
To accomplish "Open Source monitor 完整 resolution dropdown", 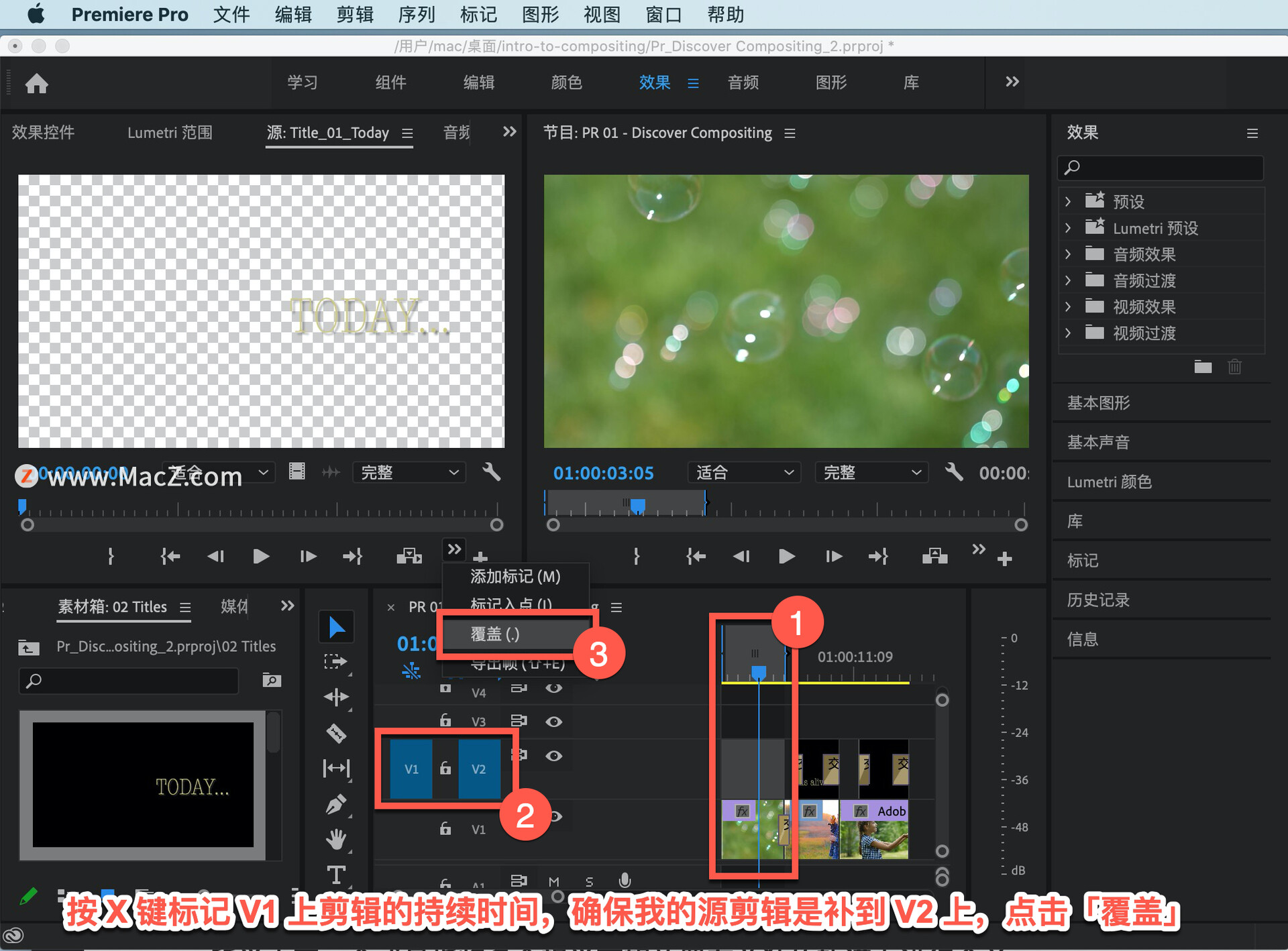I will tap(409, 473).
